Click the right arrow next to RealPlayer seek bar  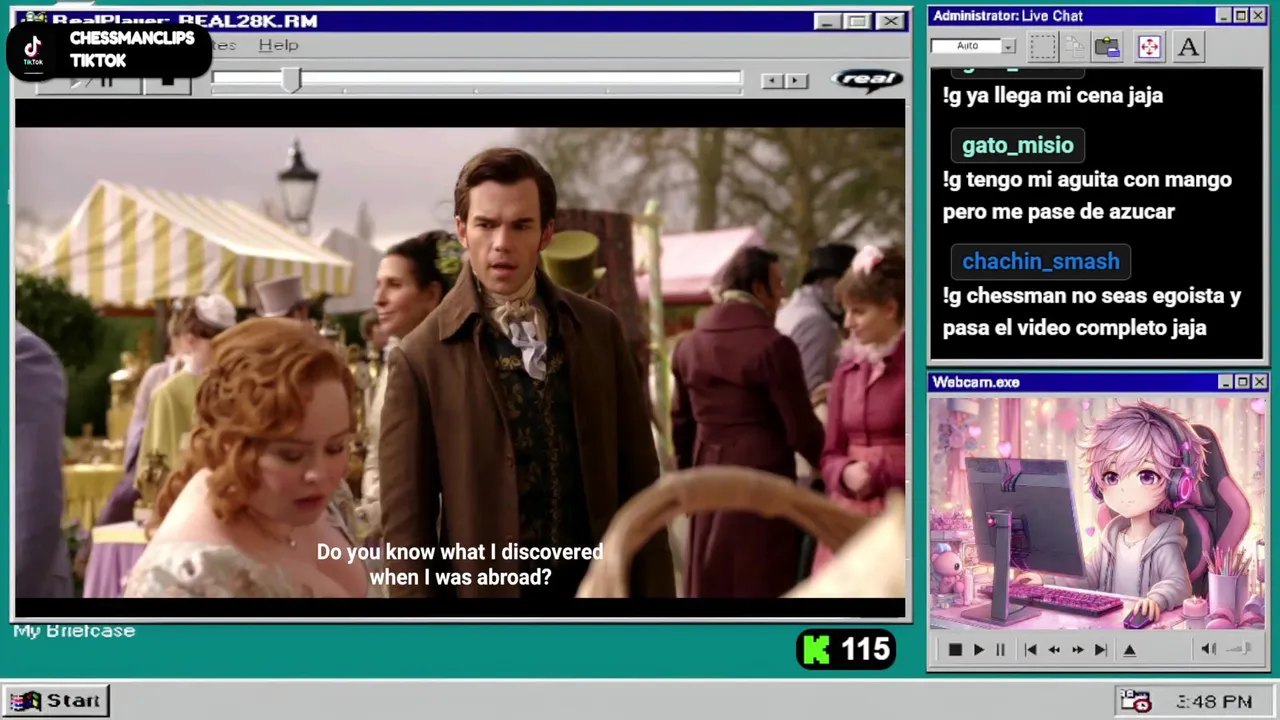tap(796, 81)
